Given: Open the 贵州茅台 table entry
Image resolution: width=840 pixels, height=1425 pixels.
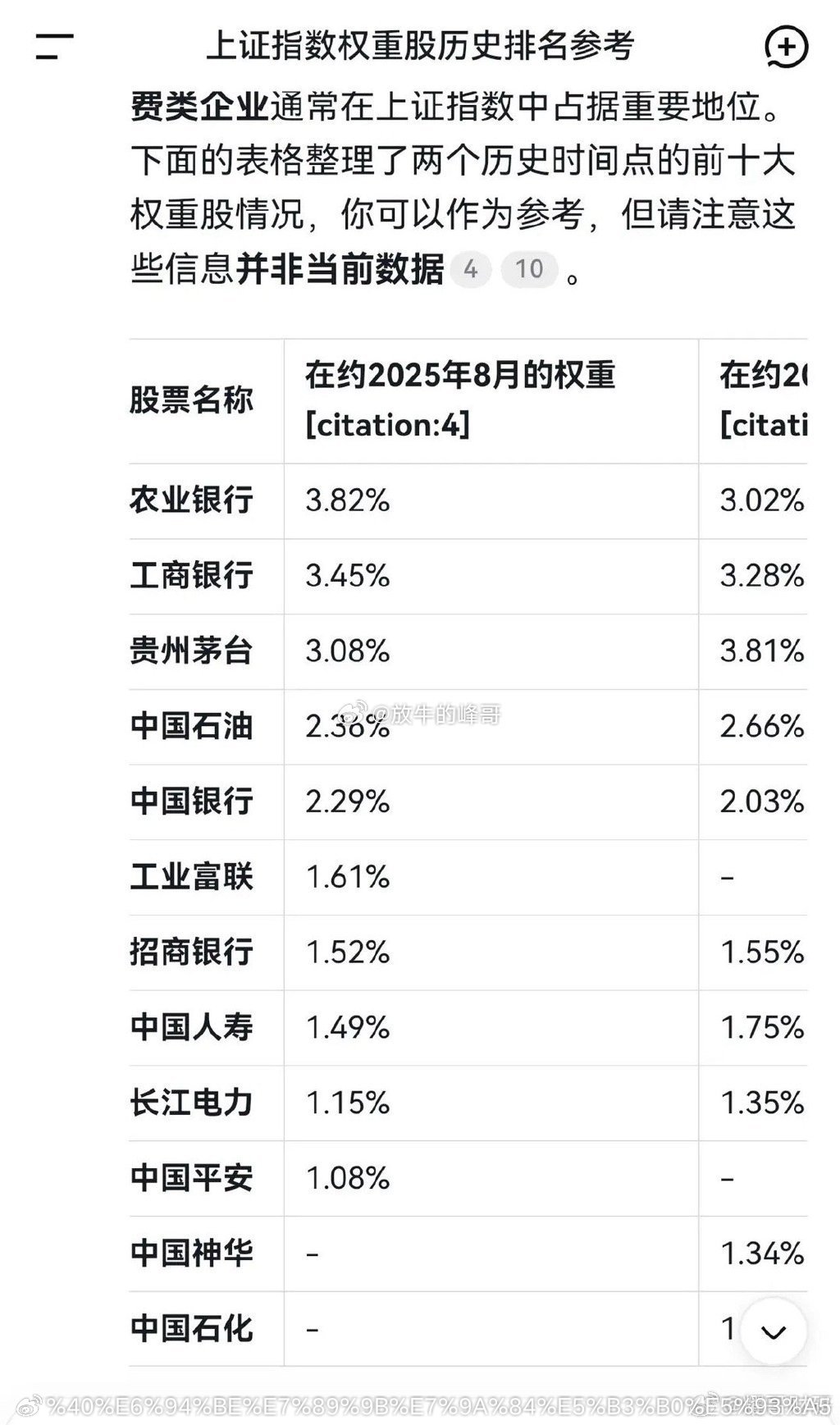Looking at the screenshot, I should pyautogui.click(x=190, y=651).
